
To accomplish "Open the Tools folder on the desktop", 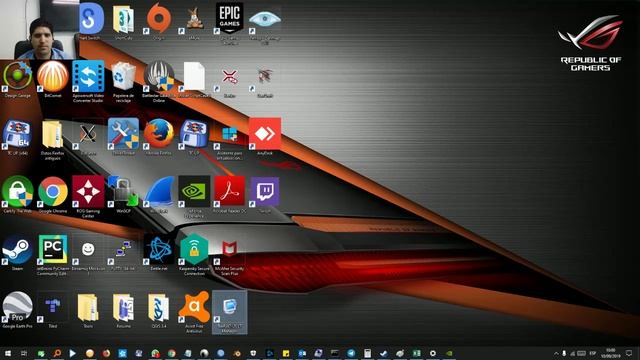I will [88, 308].
